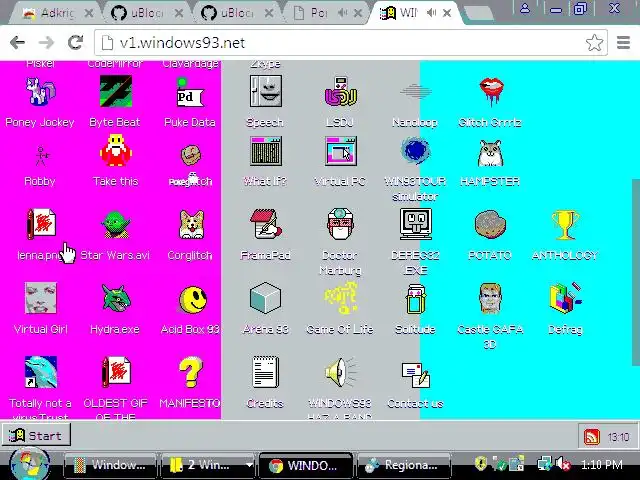Viewport: 640px width, 480px height.
Task: Open the lenna.png file icon
Action: pos(41,224)
